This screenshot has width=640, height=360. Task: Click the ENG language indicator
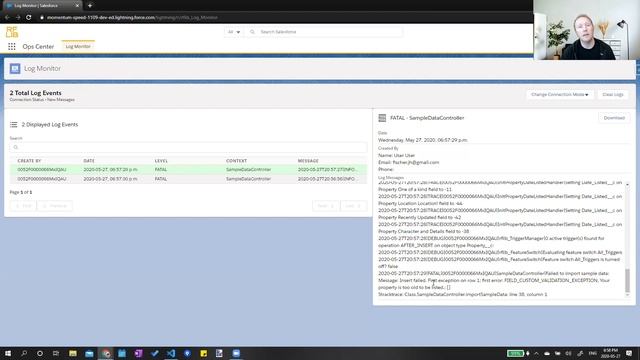[593, 353]
